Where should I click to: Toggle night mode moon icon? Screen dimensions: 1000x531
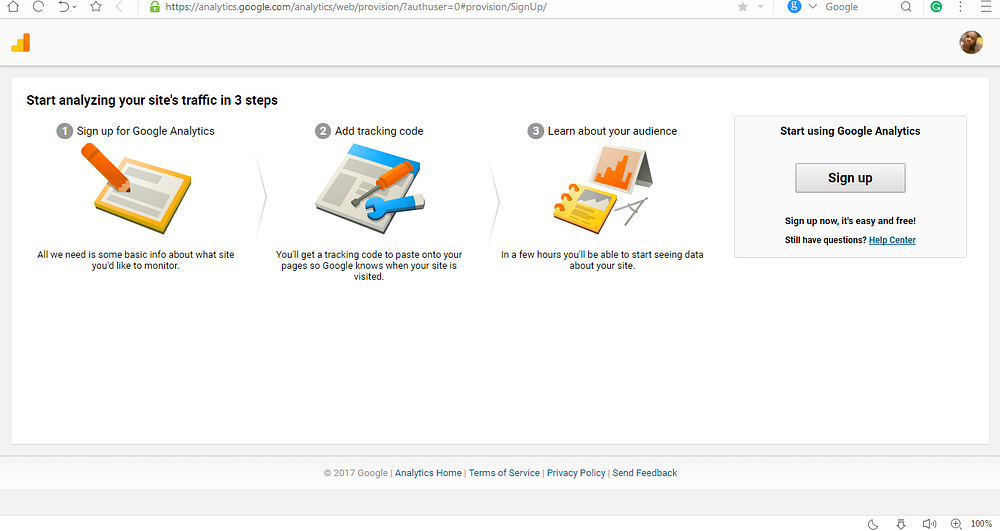click(873, 524)
